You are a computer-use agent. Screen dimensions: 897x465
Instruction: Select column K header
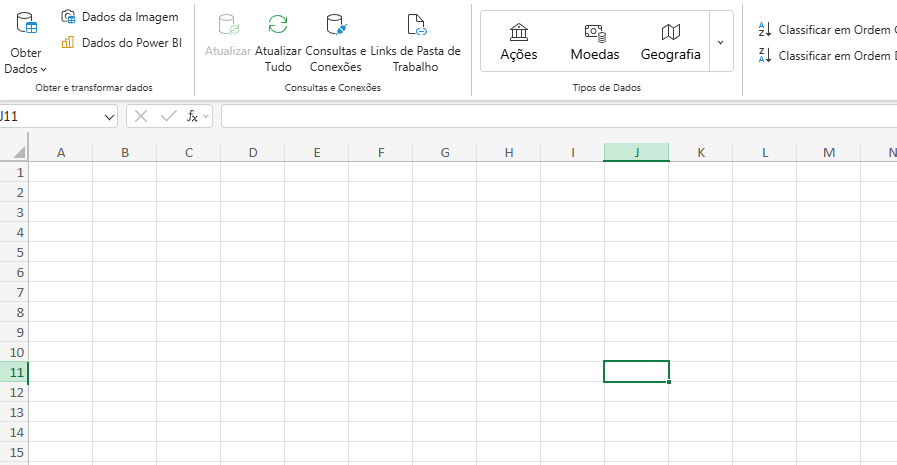point(701,153)
